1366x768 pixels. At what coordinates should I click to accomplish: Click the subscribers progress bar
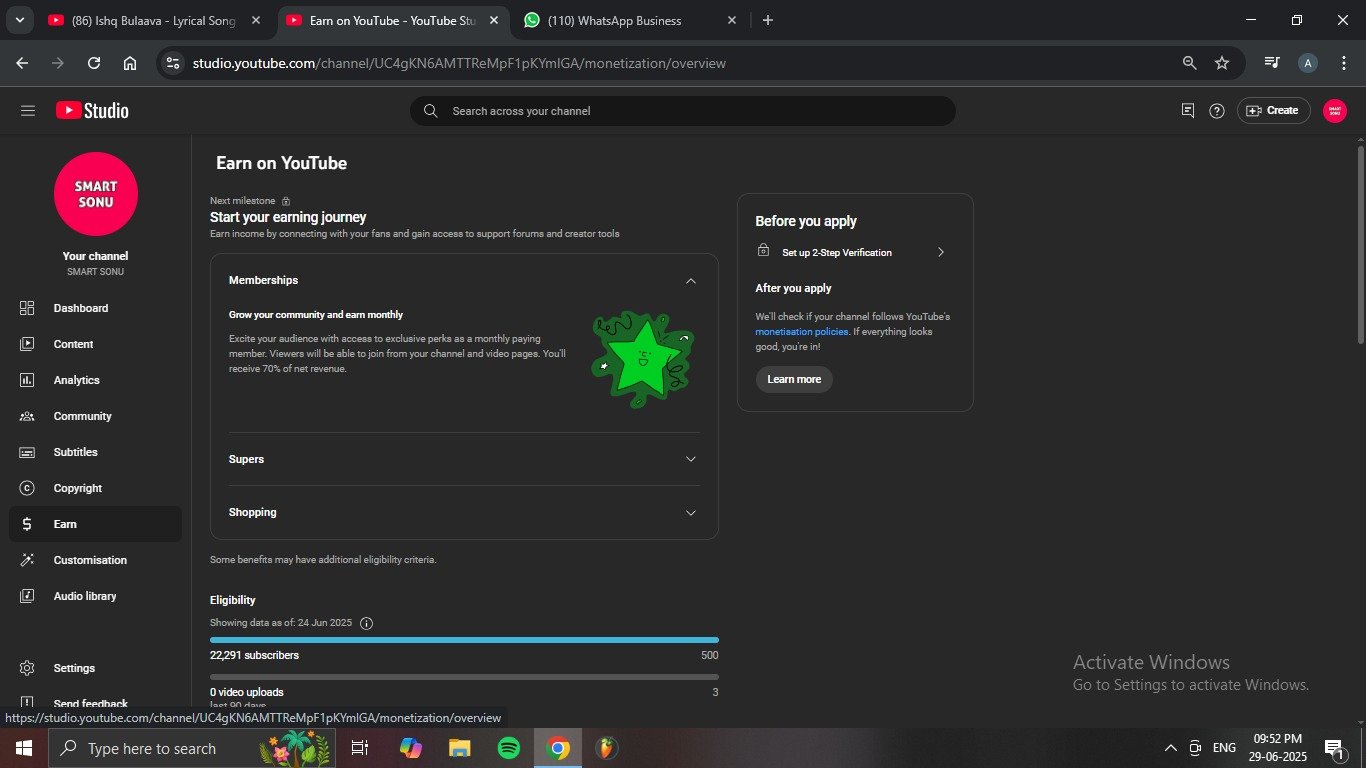click(464, 640)
